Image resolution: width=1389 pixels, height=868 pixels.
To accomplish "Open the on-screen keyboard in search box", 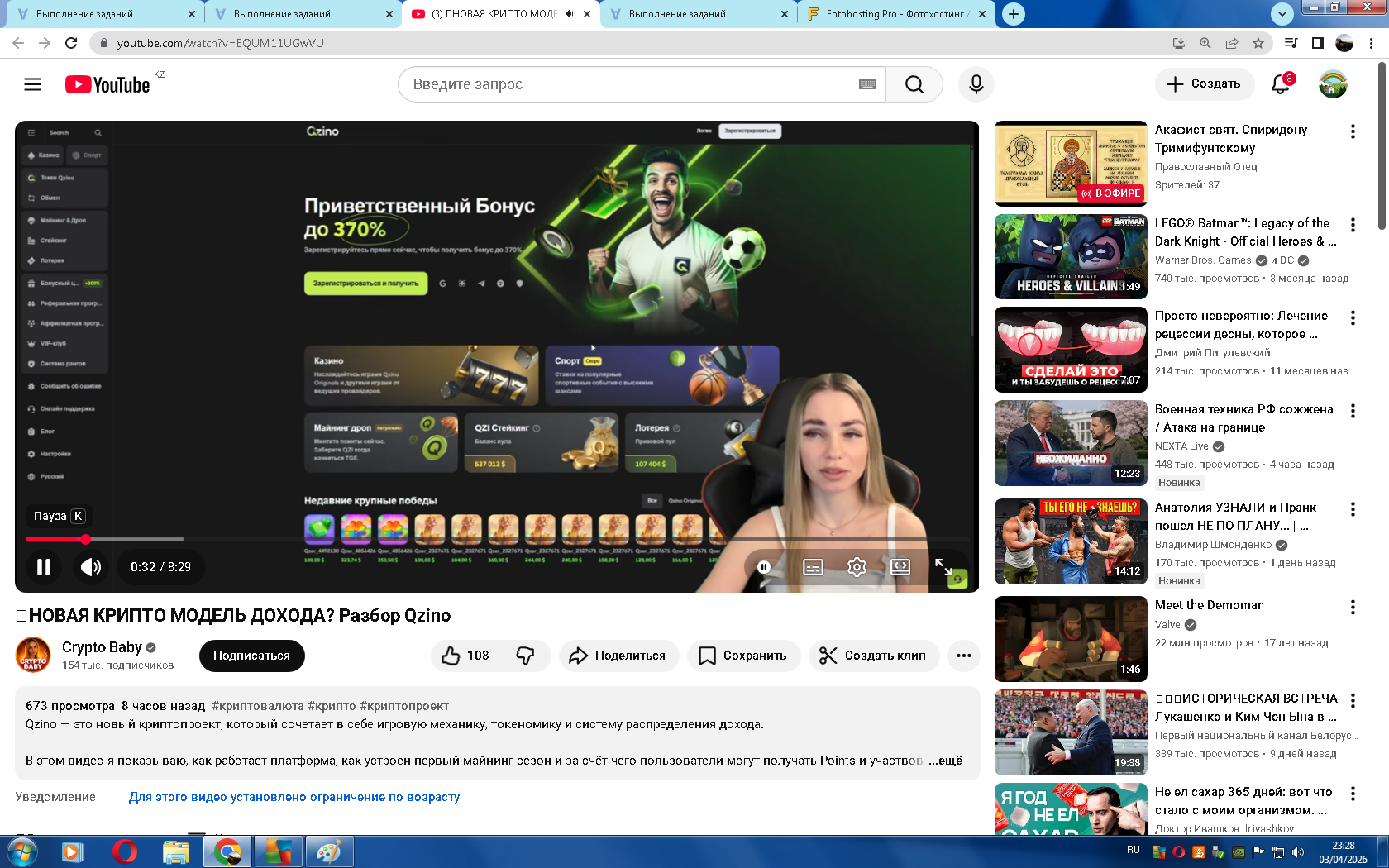I will [x=867, y=84].
